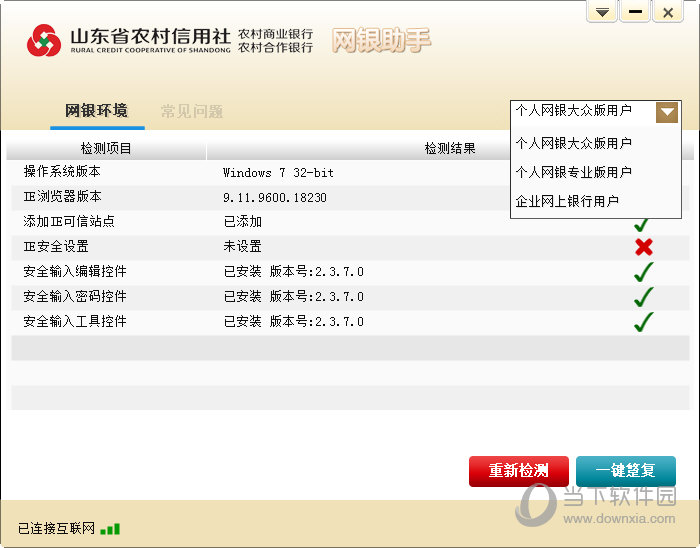The height and width of the screenshot is (548, 700).
Task: Select the 安全输入密码控件 row label
Action: point(75,296)
